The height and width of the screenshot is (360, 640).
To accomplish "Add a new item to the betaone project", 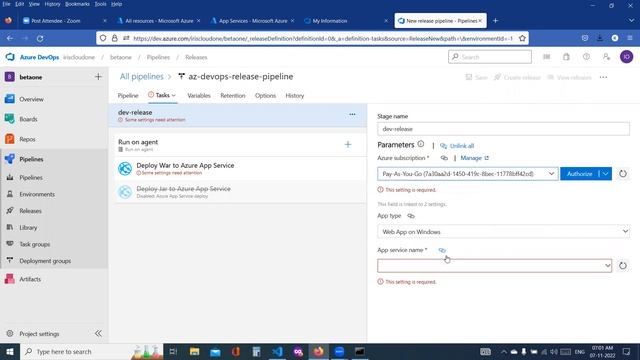I will coord(98,77).
